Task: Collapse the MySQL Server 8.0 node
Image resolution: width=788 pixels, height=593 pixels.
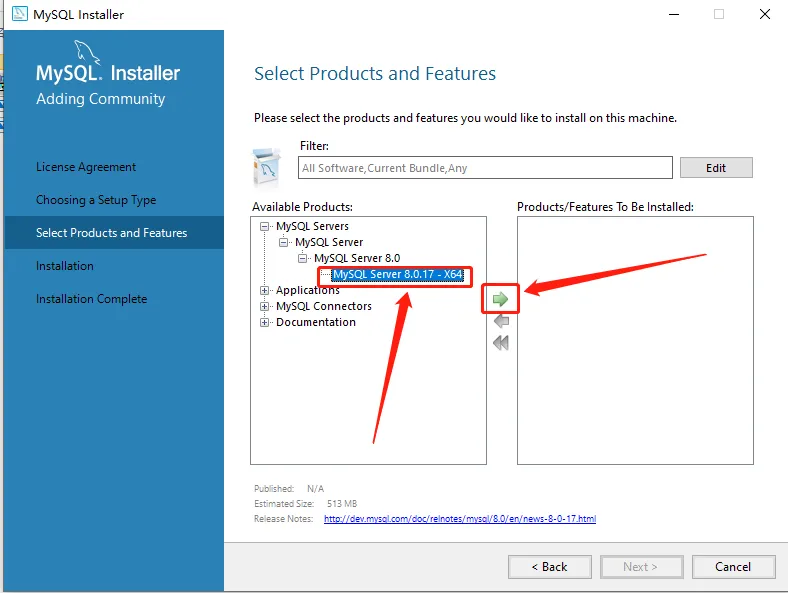Action: tap(303, 258)
